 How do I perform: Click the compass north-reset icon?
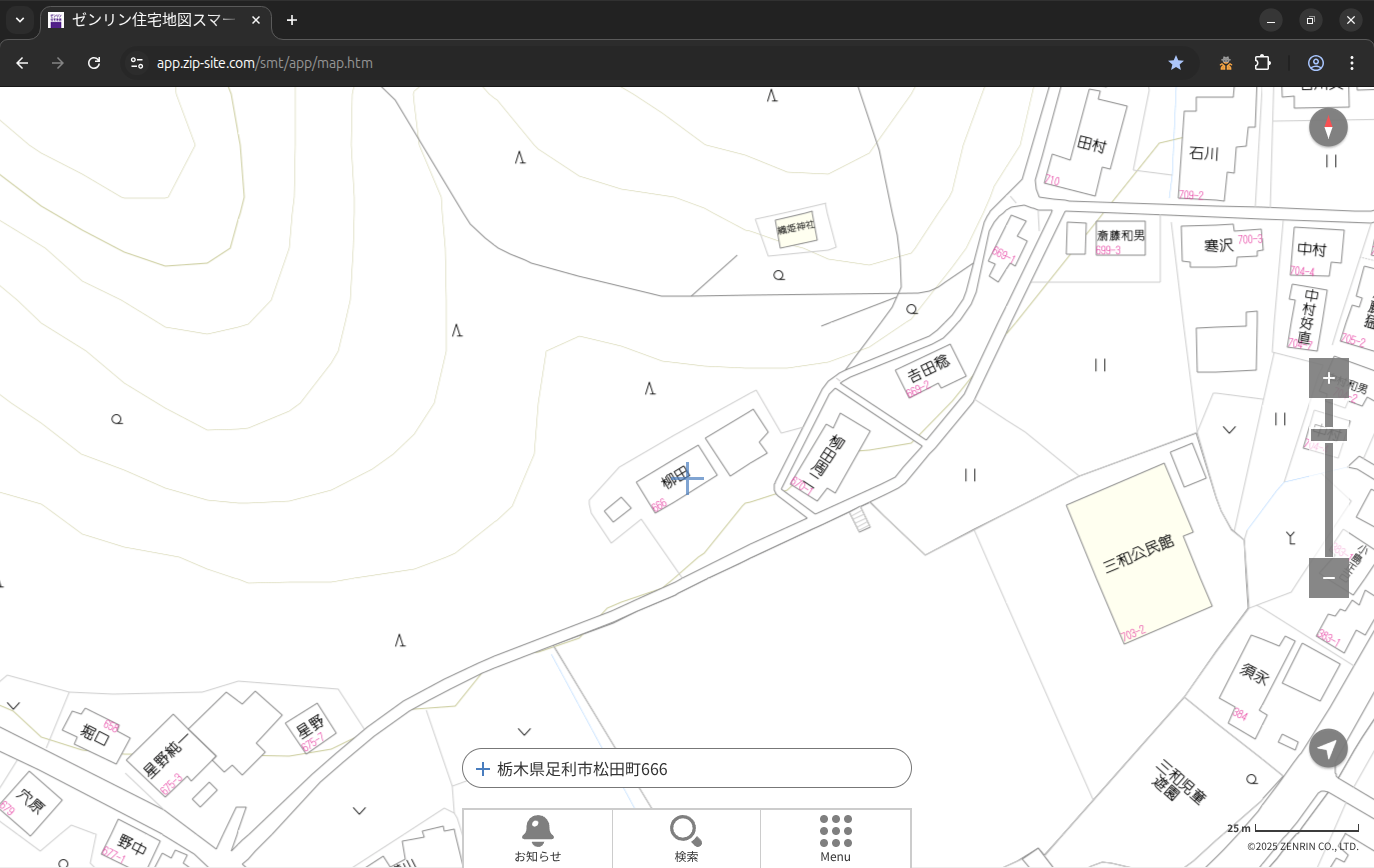(x=1328, y=128)
